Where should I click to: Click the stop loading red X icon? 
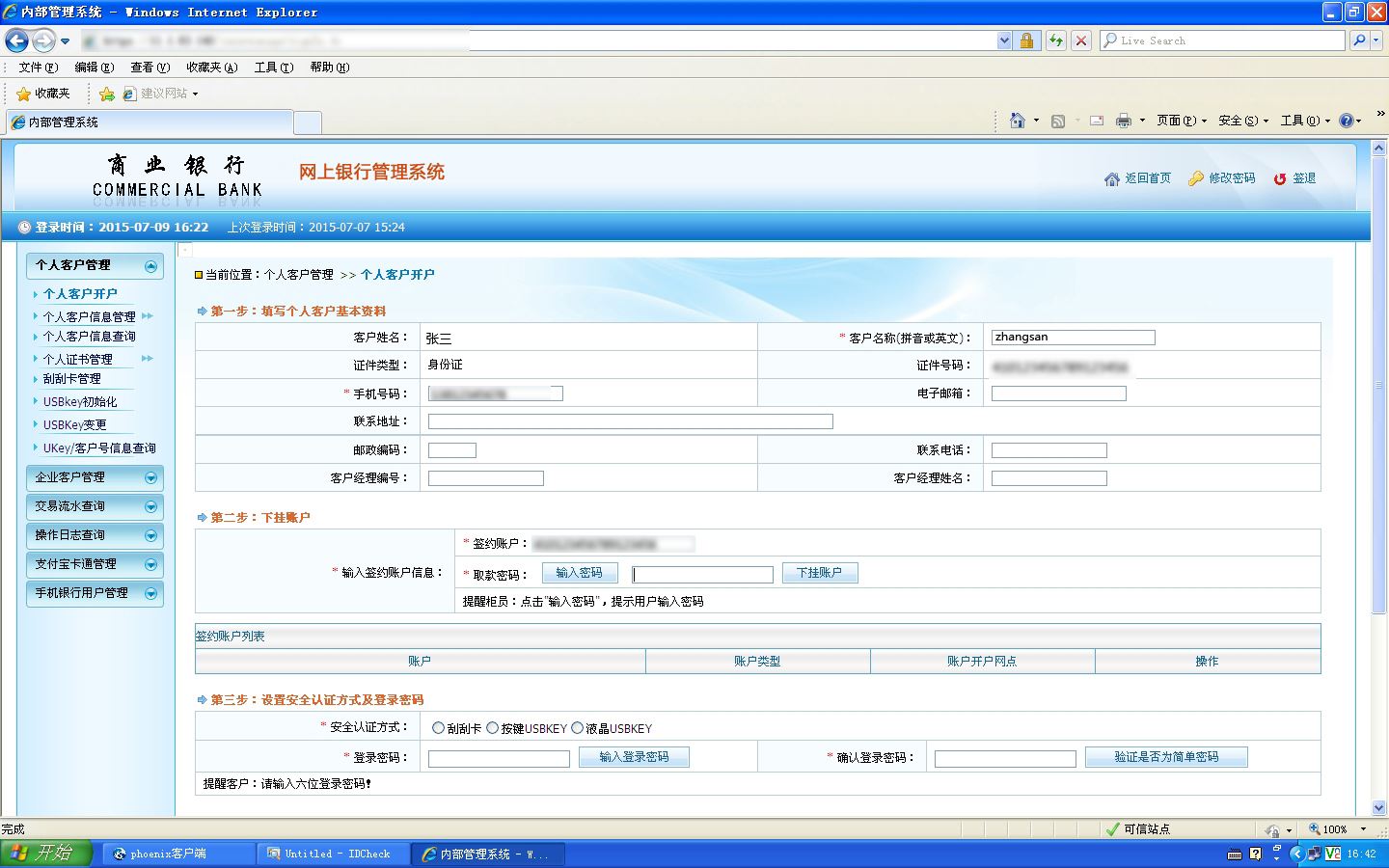point(1081,41)
